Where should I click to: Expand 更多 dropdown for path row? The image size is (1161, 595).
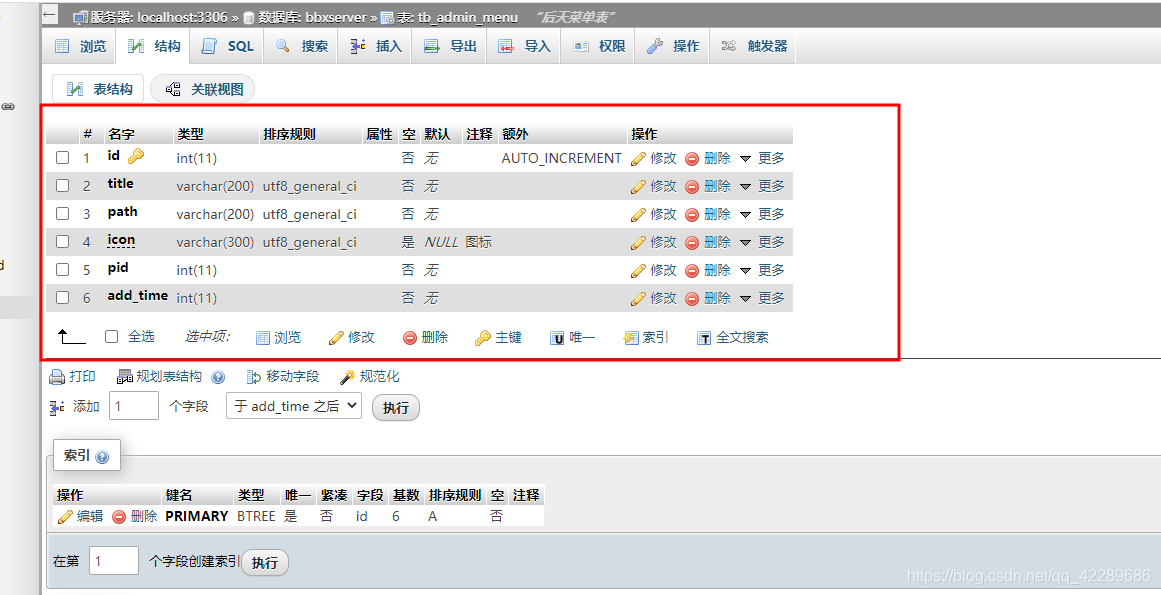pyautogui.click(x=762, y=214)
